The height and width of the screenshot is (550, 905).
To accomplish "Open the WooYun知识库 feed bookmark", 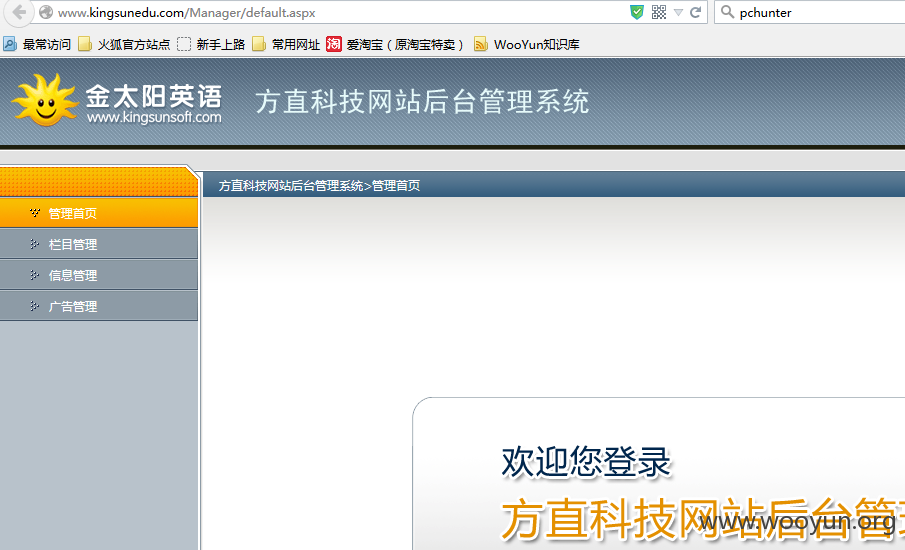I will point(526,44).
